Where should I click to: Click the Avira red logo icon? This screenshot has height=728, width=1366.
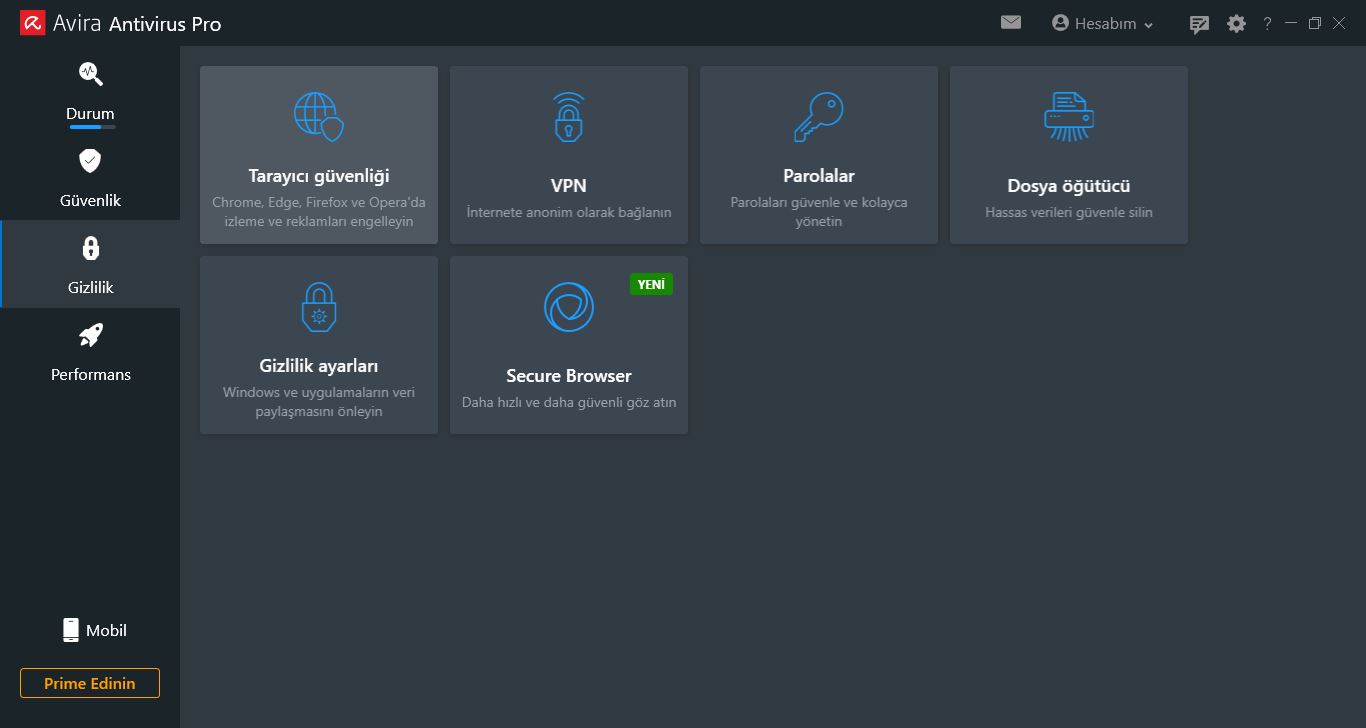33,23
